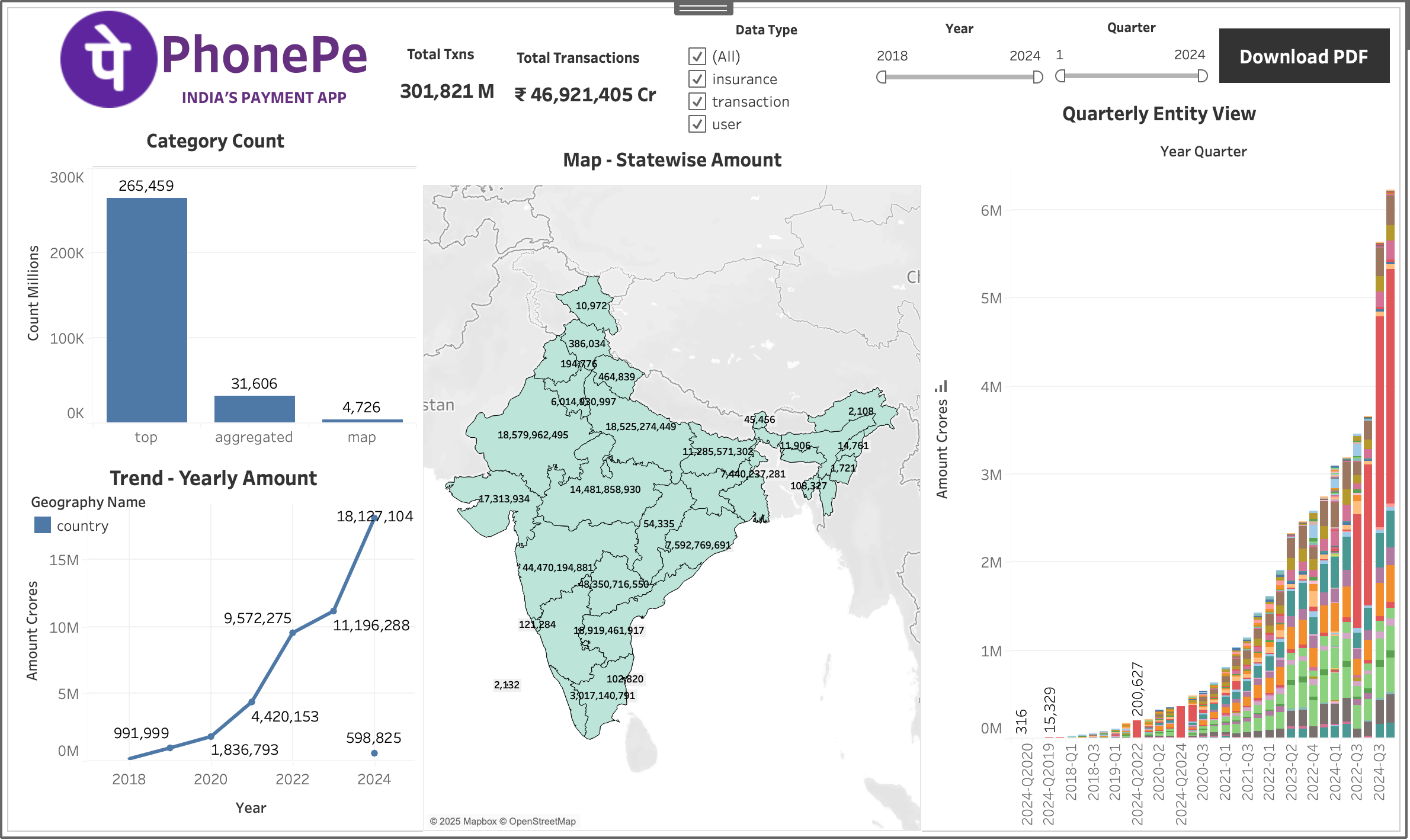The width and height of the screenshot is (1410, 840).
Task: Select the 'map' category bar
Action: click(x=362, y=421)
